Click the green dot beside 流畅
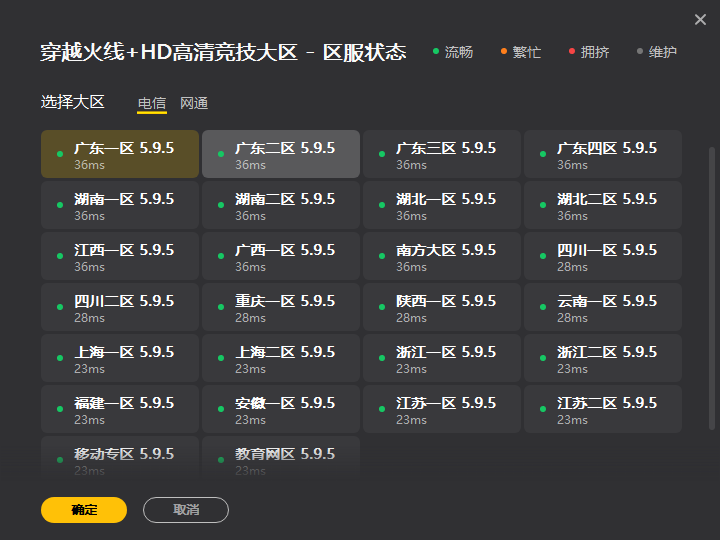 436,51
